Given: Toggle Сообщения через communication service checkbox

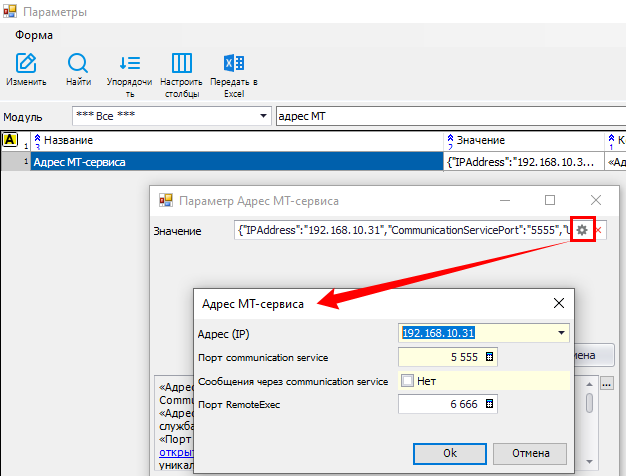Looking at the screenshot, I should click(407, 380).
